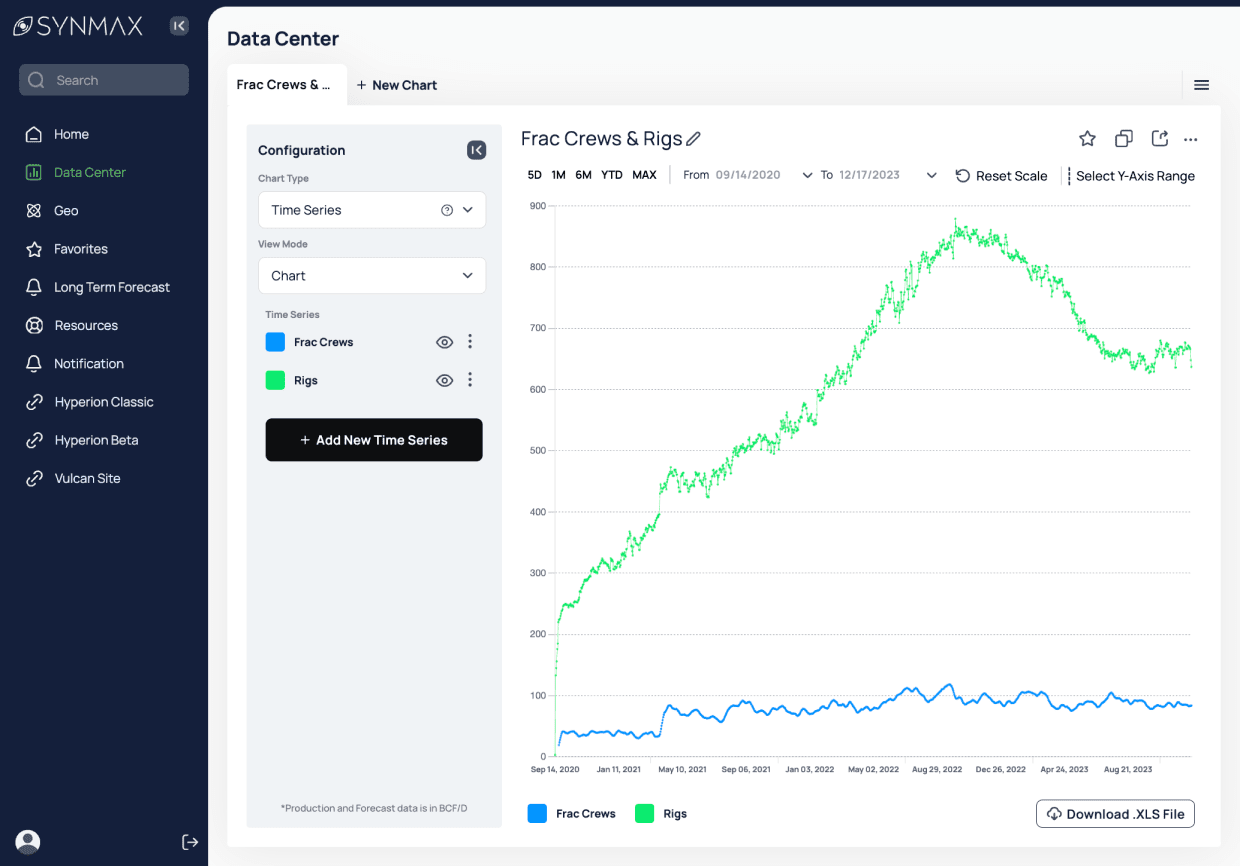Duplicate the chart using copy icon

[x=1123, y=139]
